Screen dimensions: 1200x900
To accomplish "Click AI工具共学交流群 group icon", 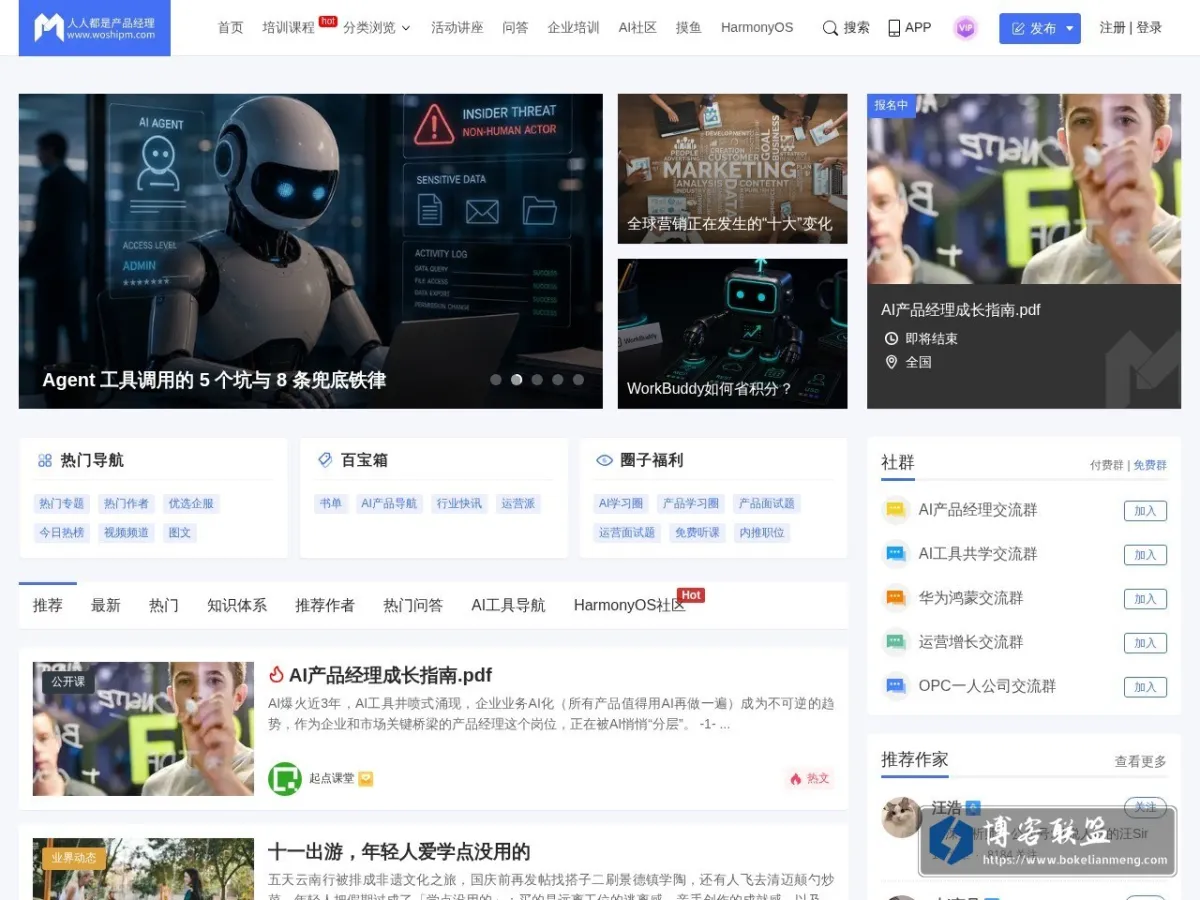I will point(895,554).
